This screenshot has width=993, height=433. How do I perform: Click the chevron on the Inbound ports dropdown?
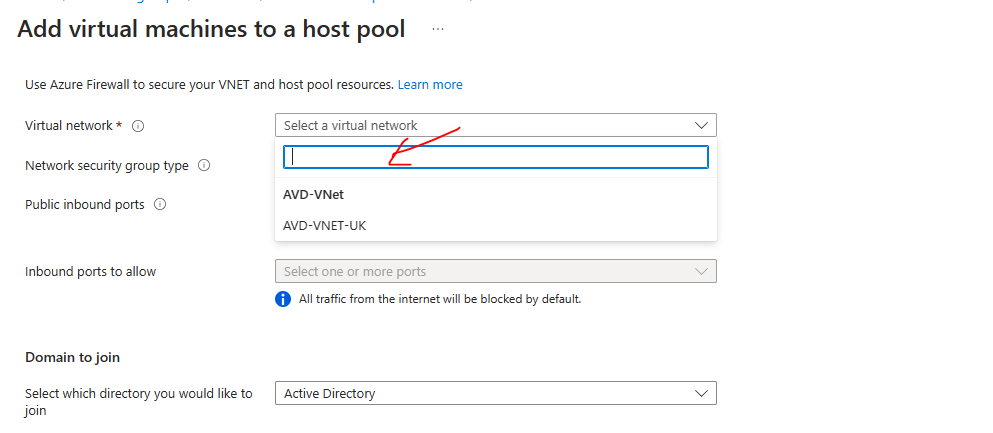tap(700, 272)
